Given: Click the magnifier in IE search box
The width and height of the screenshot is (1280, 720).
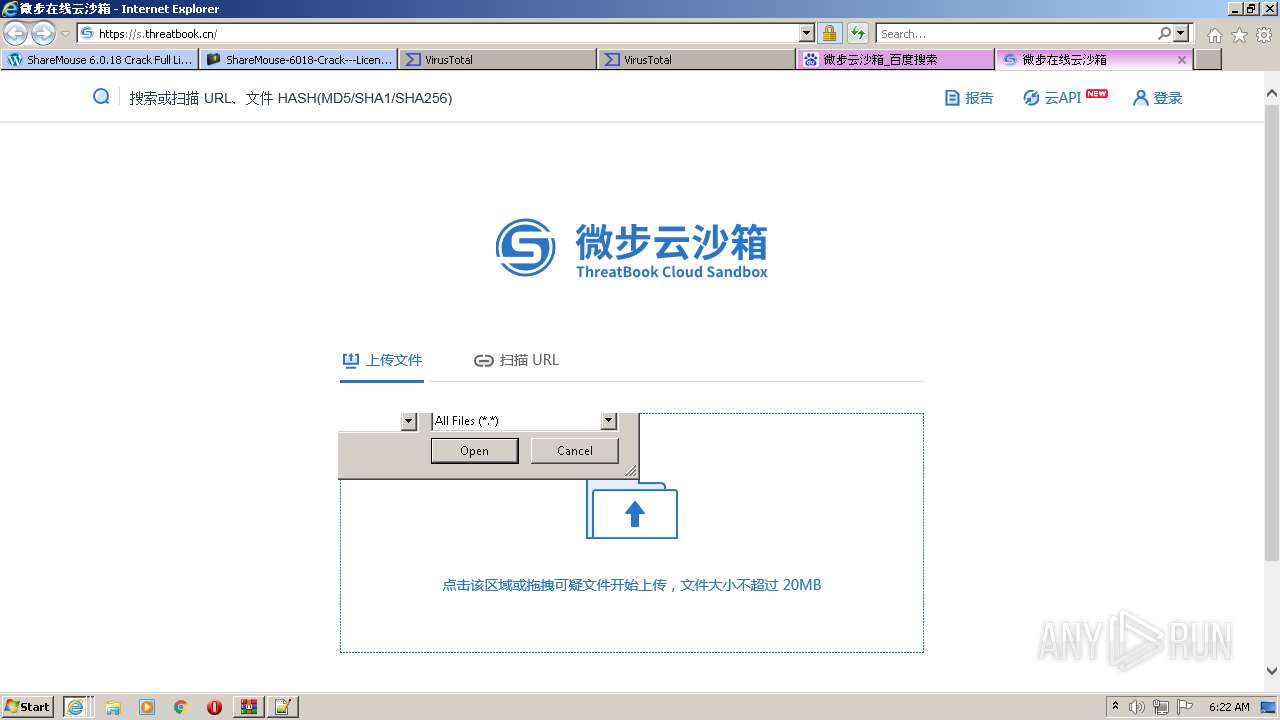Looking at the screenshot, I should pyautogui.click(x=1164, y=33).
